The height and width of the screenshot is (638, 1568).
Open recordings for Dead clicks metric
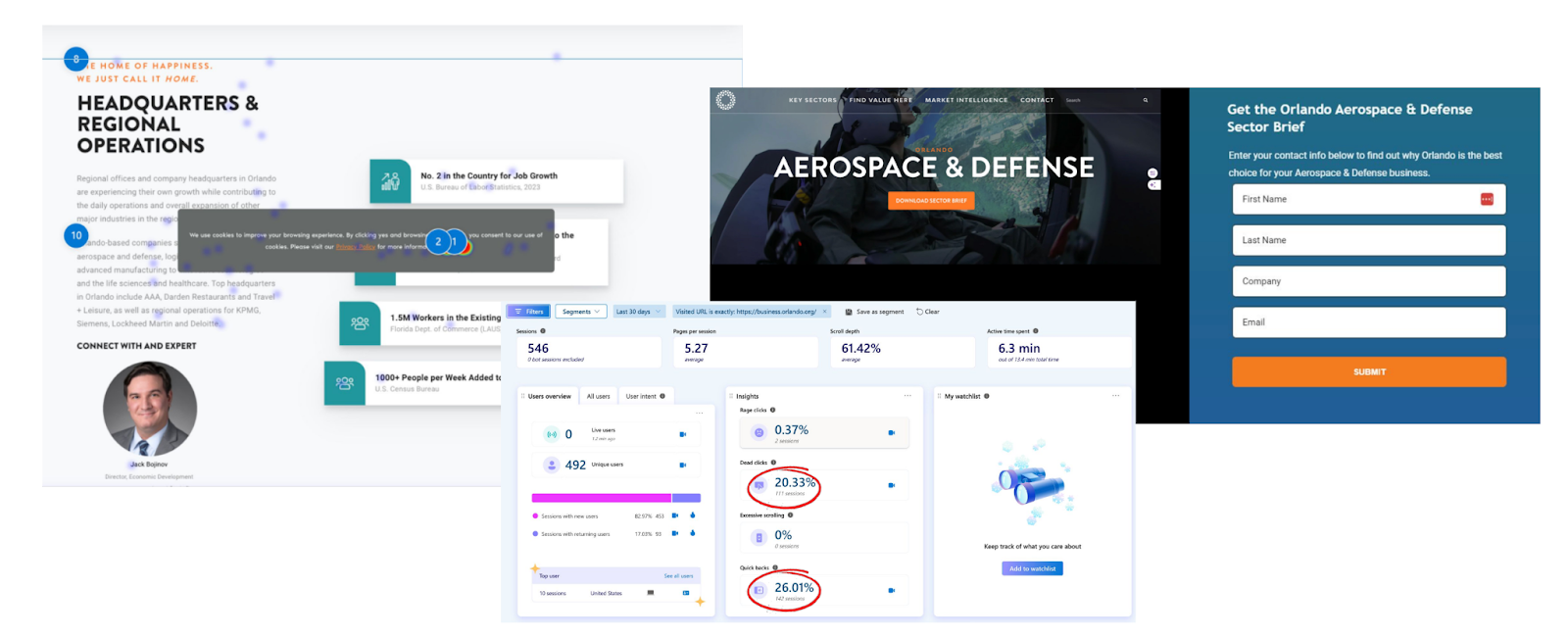[x=891, y=485]
